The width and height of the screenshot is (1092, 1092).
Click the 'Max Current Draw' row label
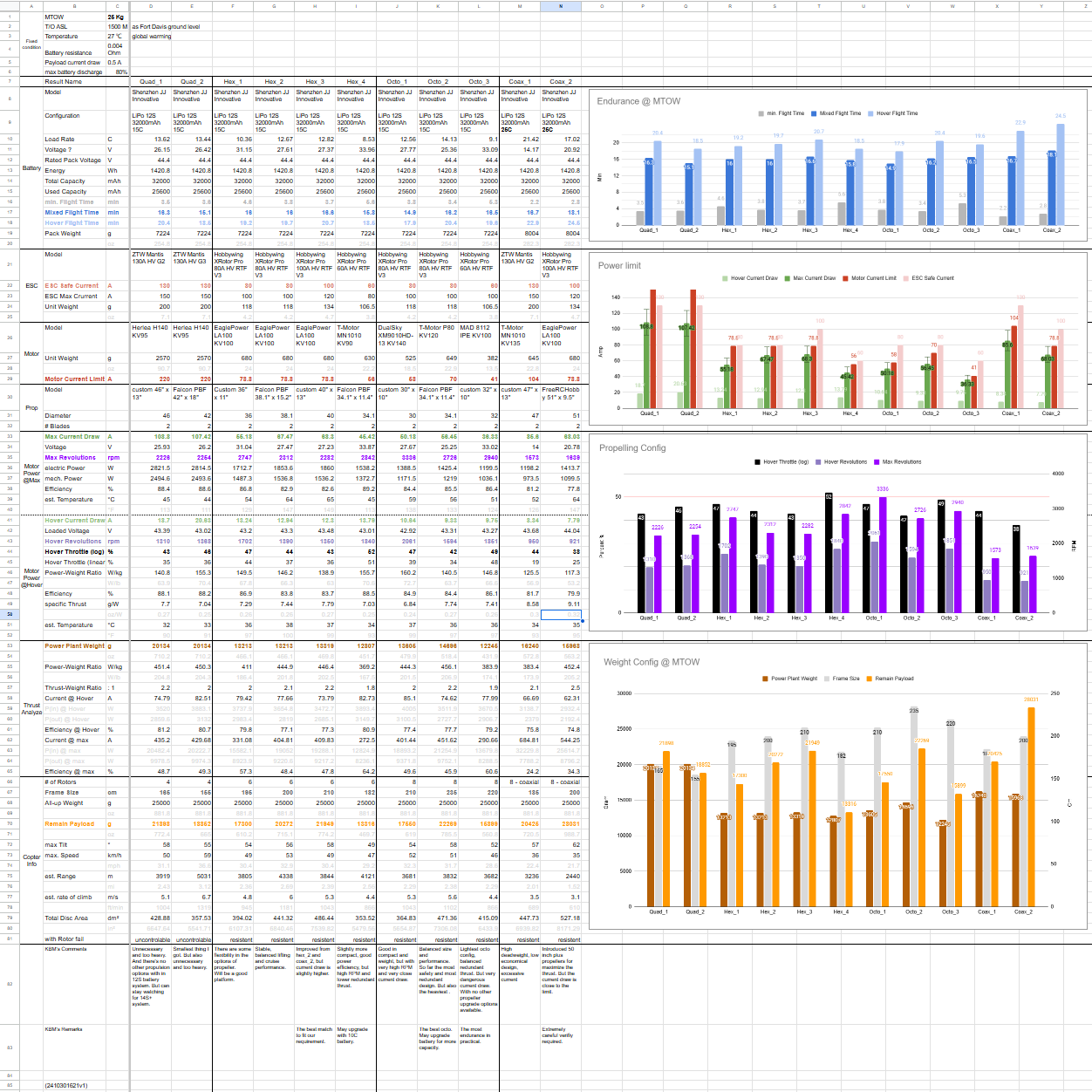pos(72,436)
